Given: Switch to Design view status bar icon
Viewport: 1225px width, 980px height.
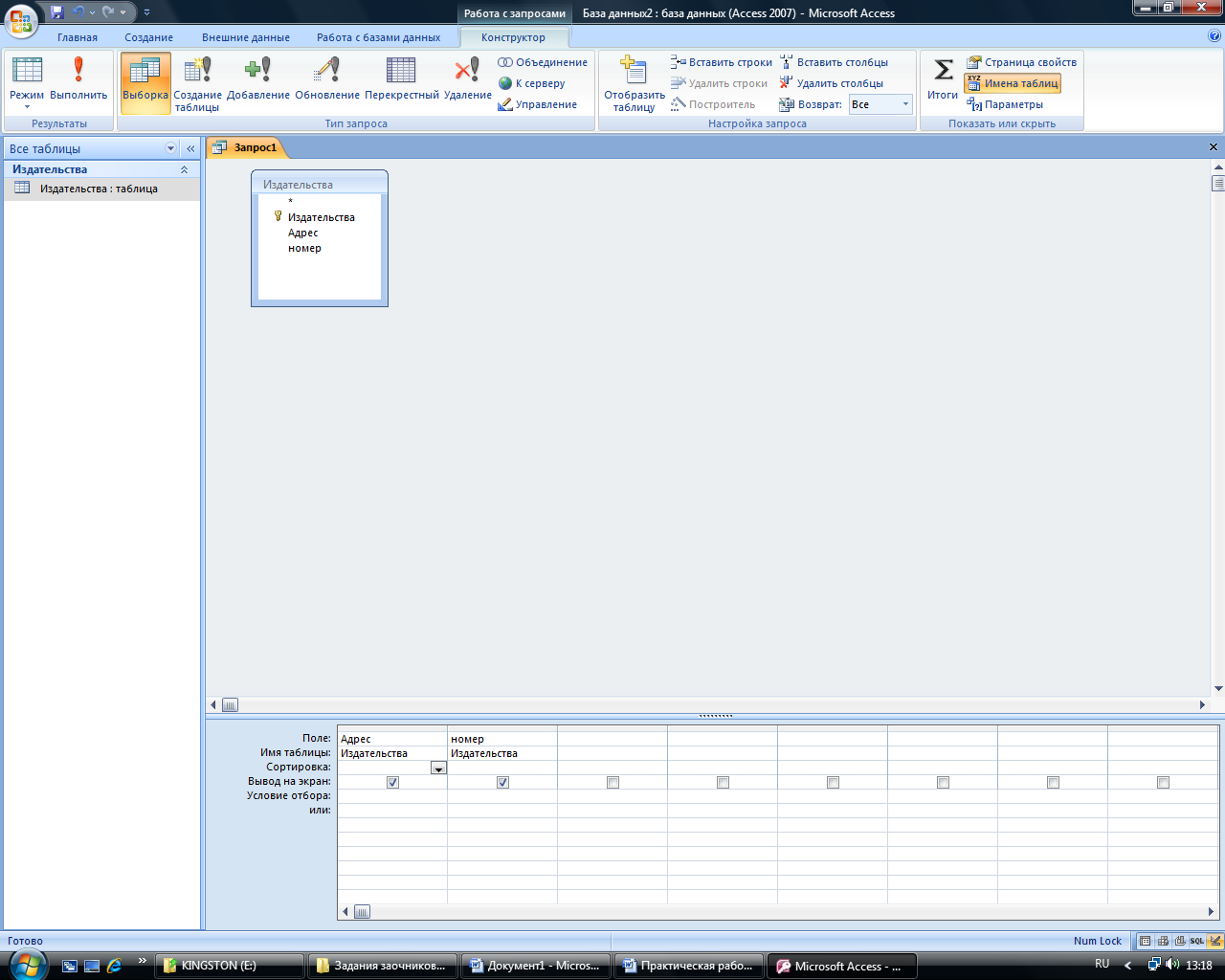Looking at the screenshot, I should 1215,941.
